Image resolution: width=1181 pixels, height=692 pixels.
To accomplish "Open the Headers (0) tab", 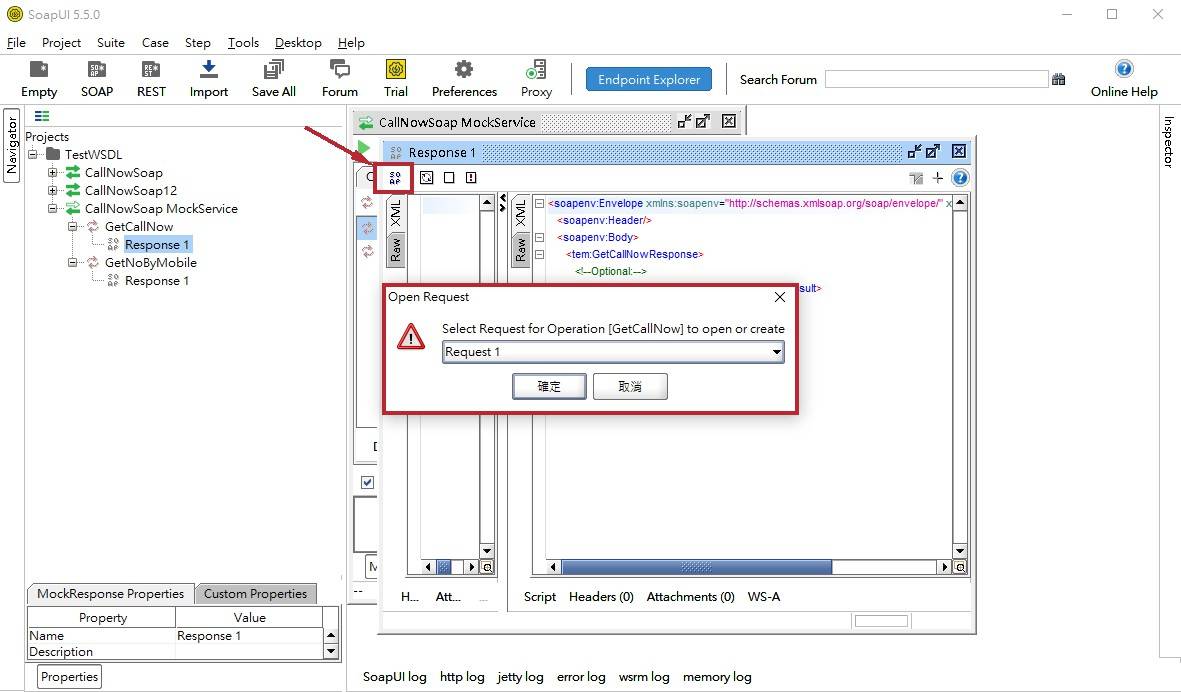I will [x=601, y=596].
